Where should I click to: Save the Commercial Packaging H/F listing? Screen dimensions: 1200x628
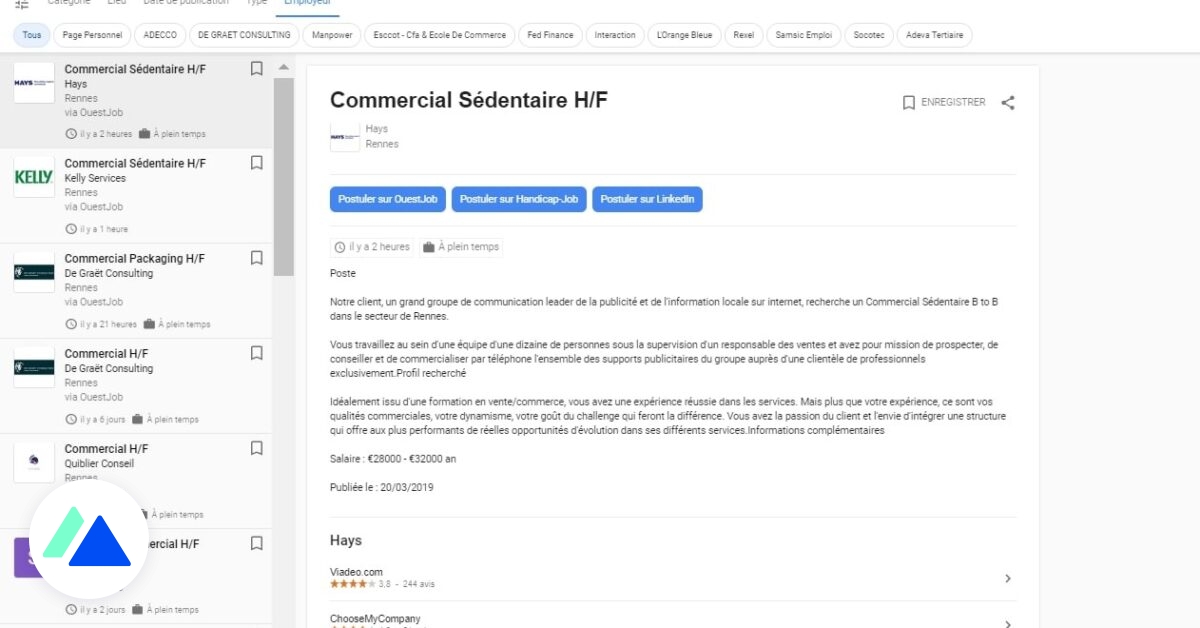(256, 258)
